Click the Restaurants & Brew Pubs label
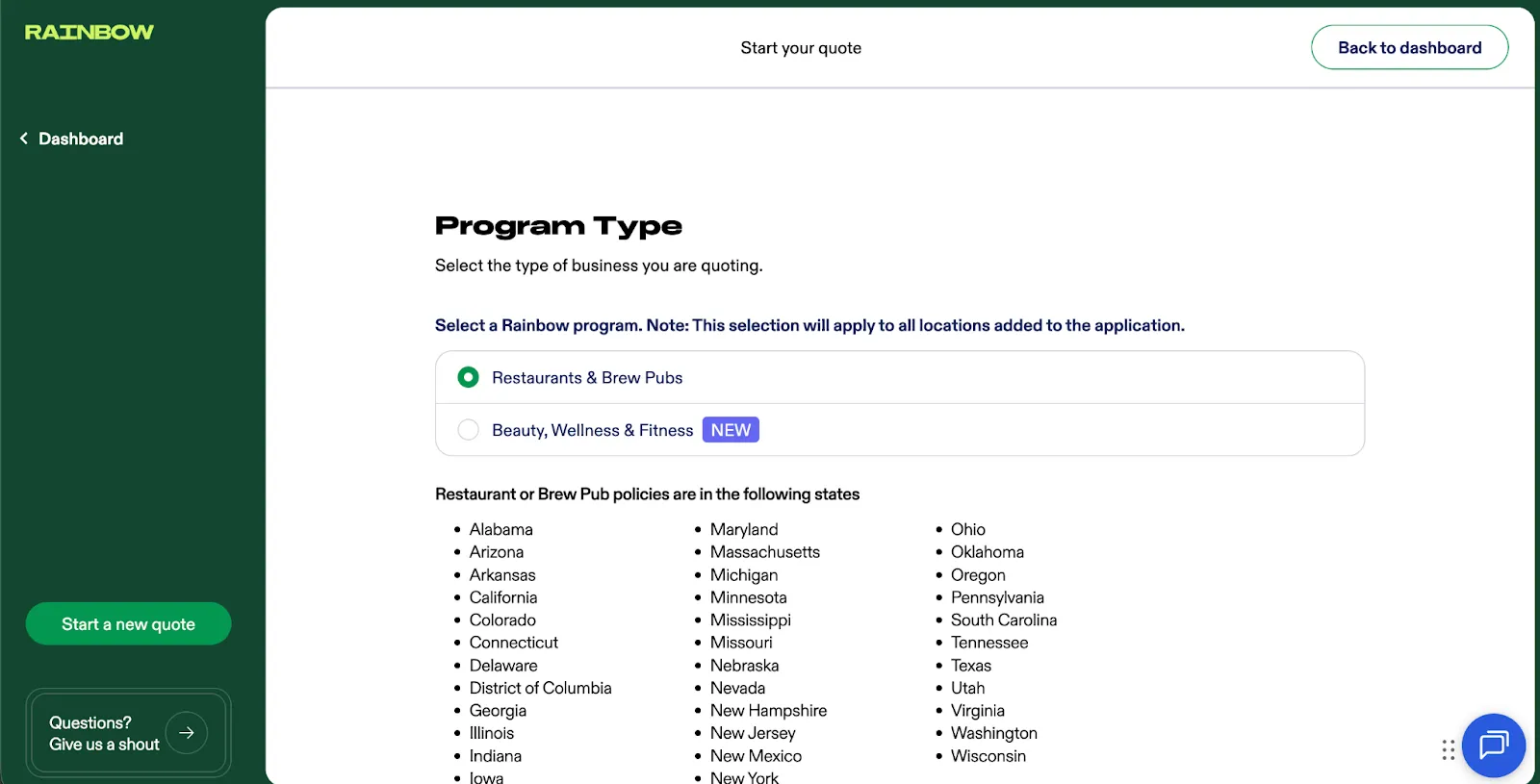 pyautogui.click(x=587, y=378)
